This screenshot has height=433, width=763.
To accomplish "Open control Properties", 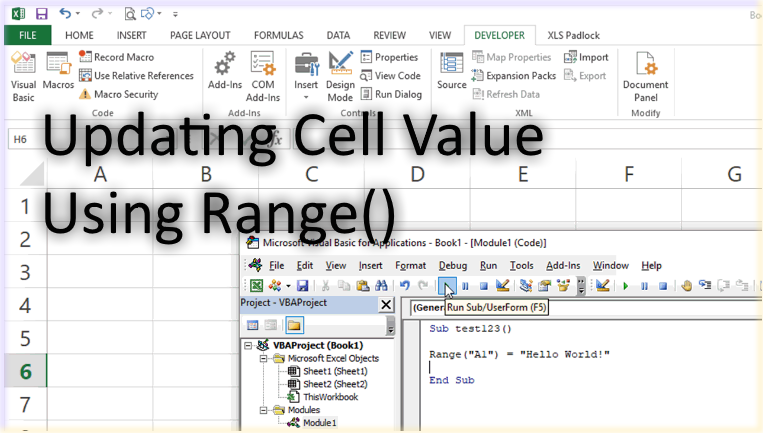I will [389, 57].
